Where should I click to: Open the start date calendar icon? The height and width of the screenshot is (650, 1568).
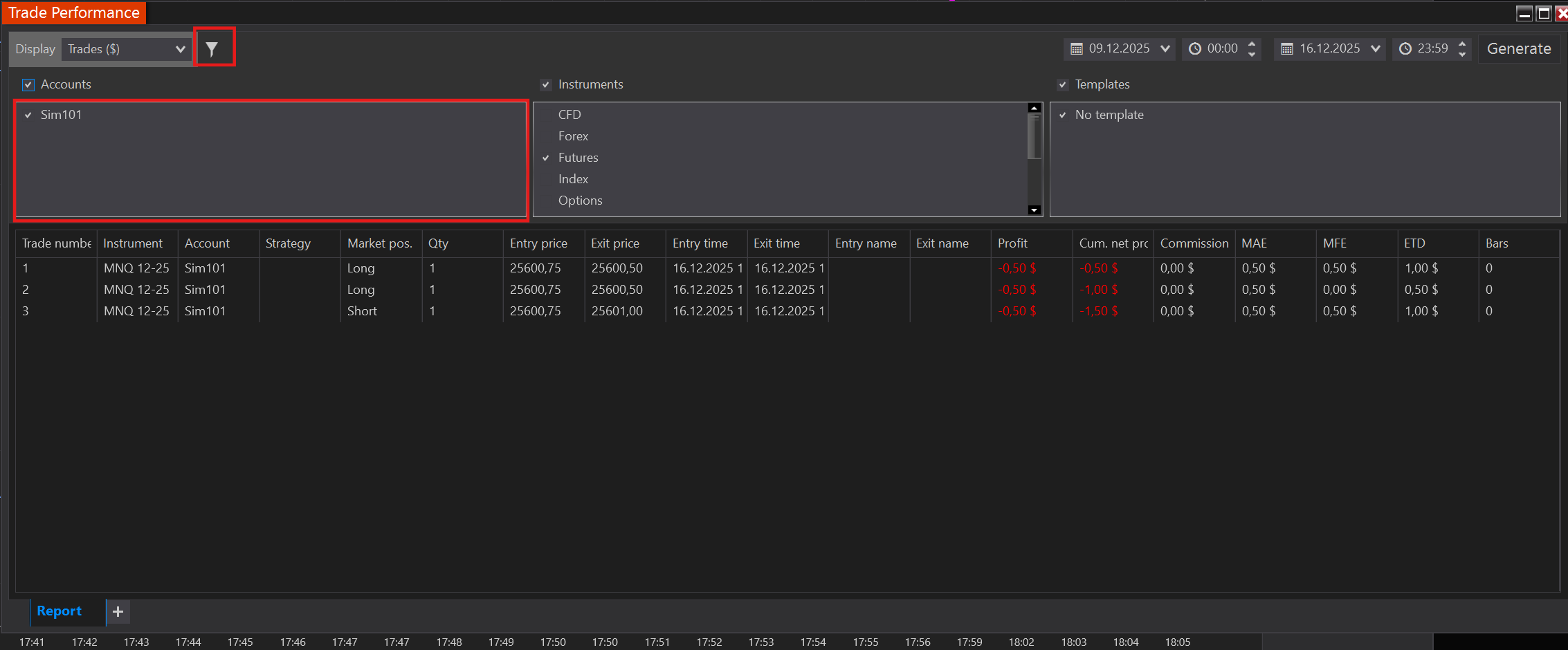1076,48
